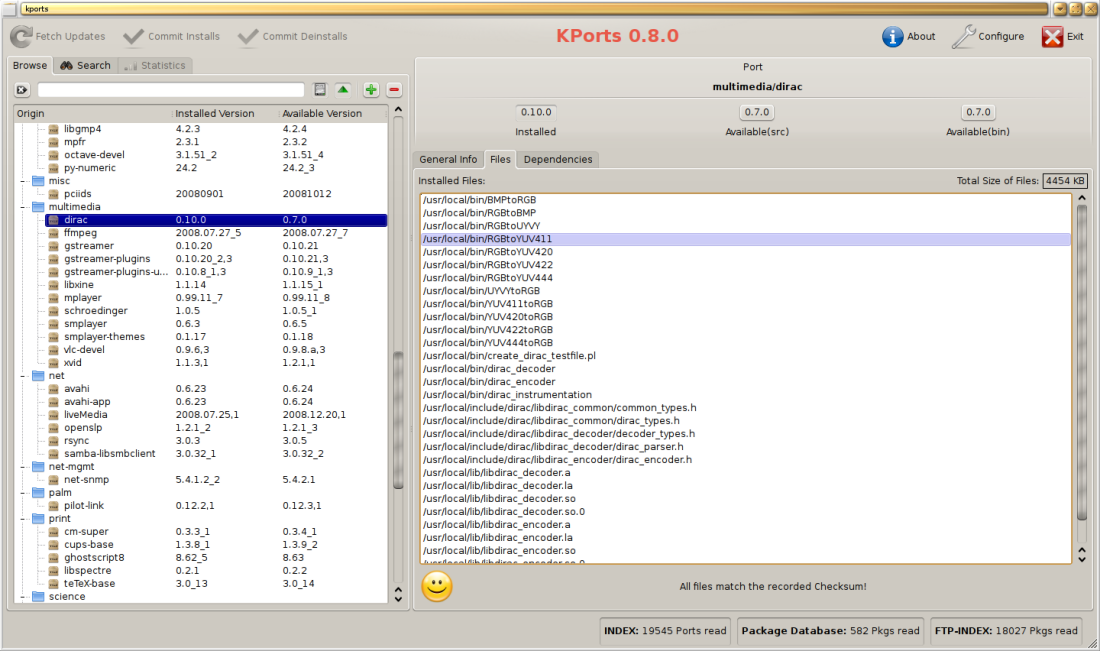Click the INDEX 19545 Ports read status
1100x651 pixels.
(x=665, y=631)
